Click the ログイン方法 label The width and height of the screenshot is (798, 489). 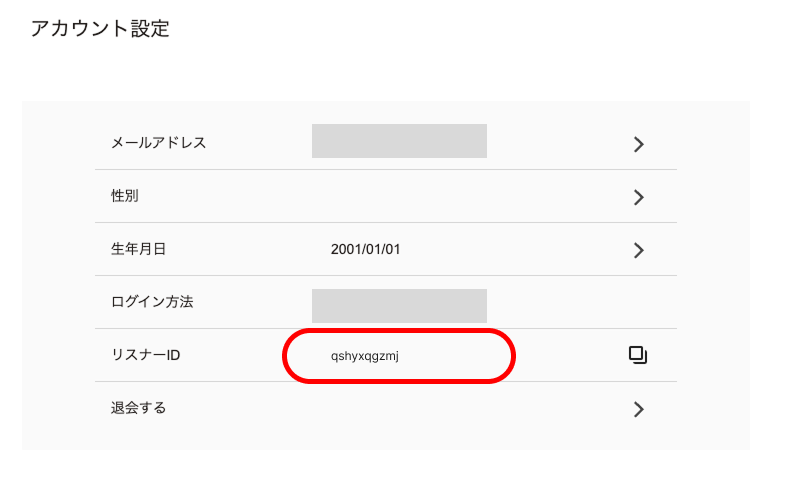click(x=152, y=302)
